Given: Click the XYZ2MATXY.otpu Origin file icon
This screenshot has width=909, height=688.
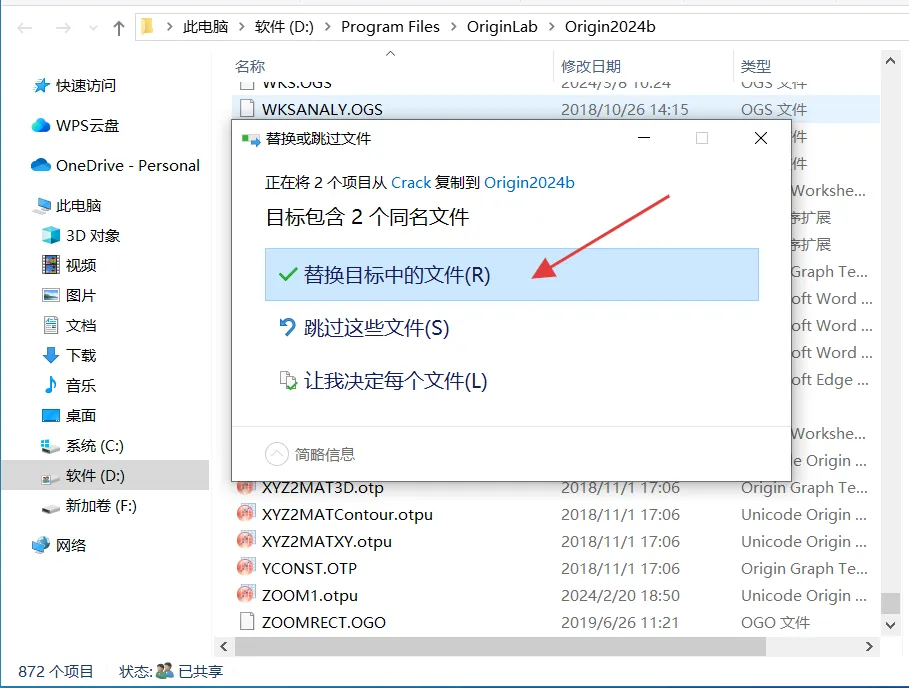Looking at the screenshot, I should tap(246, 540).
